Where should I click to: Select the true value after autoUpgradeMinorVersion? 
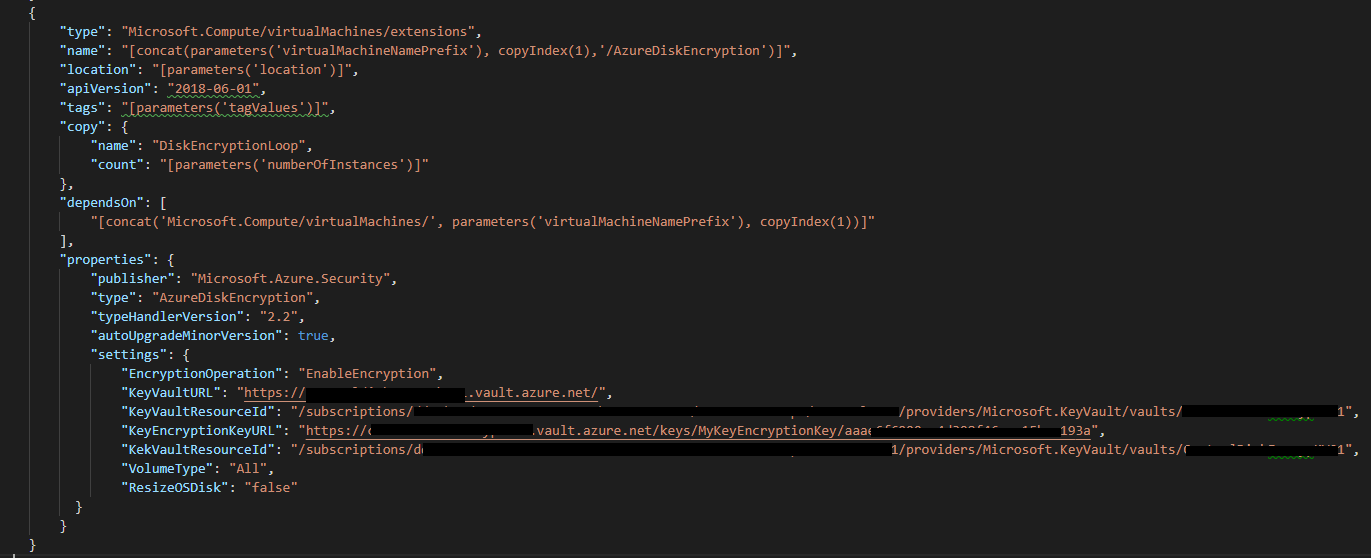[313, 336]
